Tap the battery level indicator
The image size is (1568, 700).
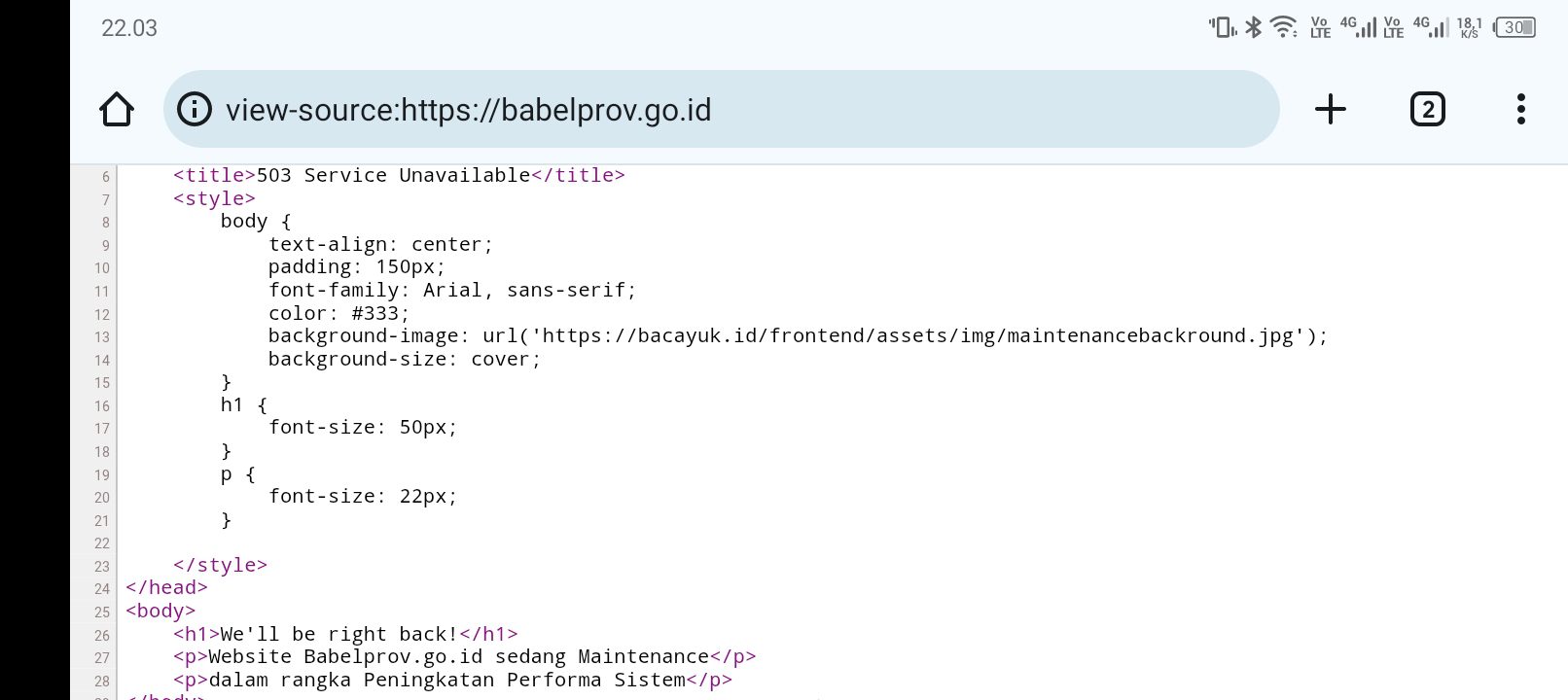1515,27
